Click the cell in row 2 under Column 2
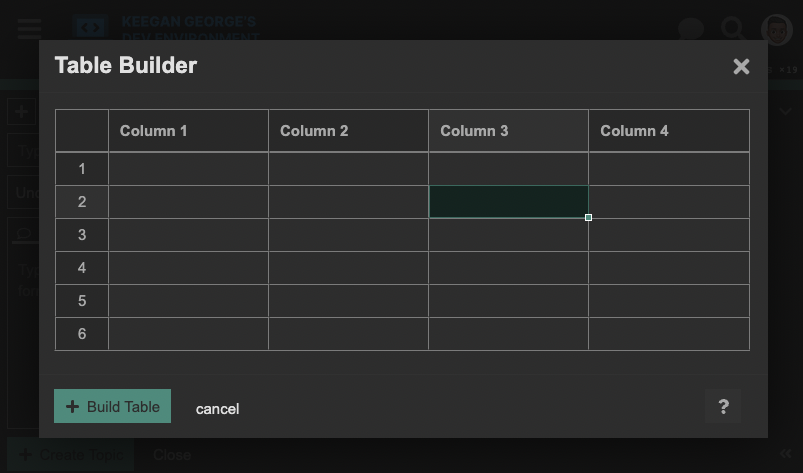 (348, 202)
